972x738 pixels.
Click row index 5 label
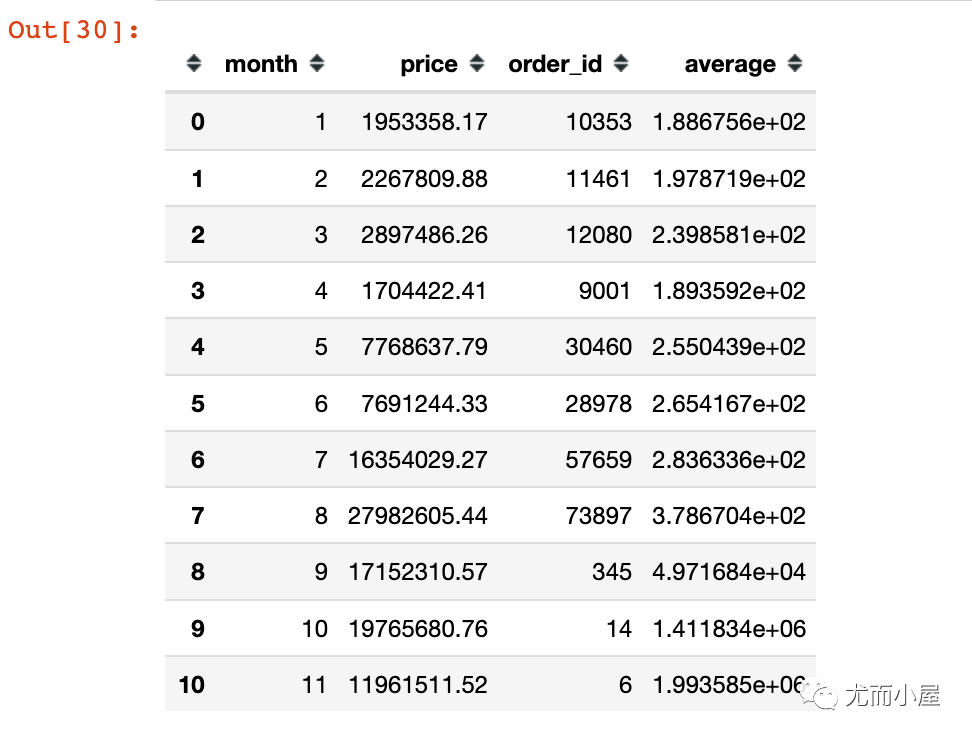pyautogui.click(x=197, y=404)
